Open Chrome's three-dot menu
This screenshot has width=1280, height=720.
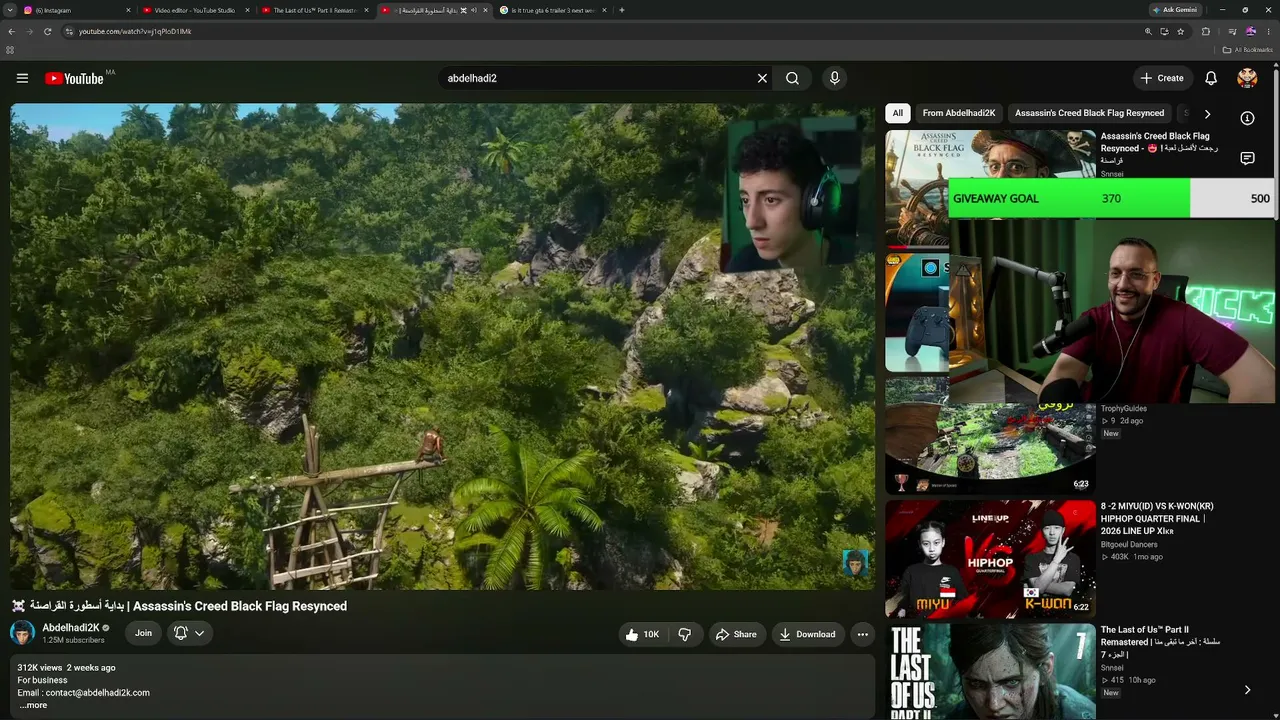[1269, 31]
